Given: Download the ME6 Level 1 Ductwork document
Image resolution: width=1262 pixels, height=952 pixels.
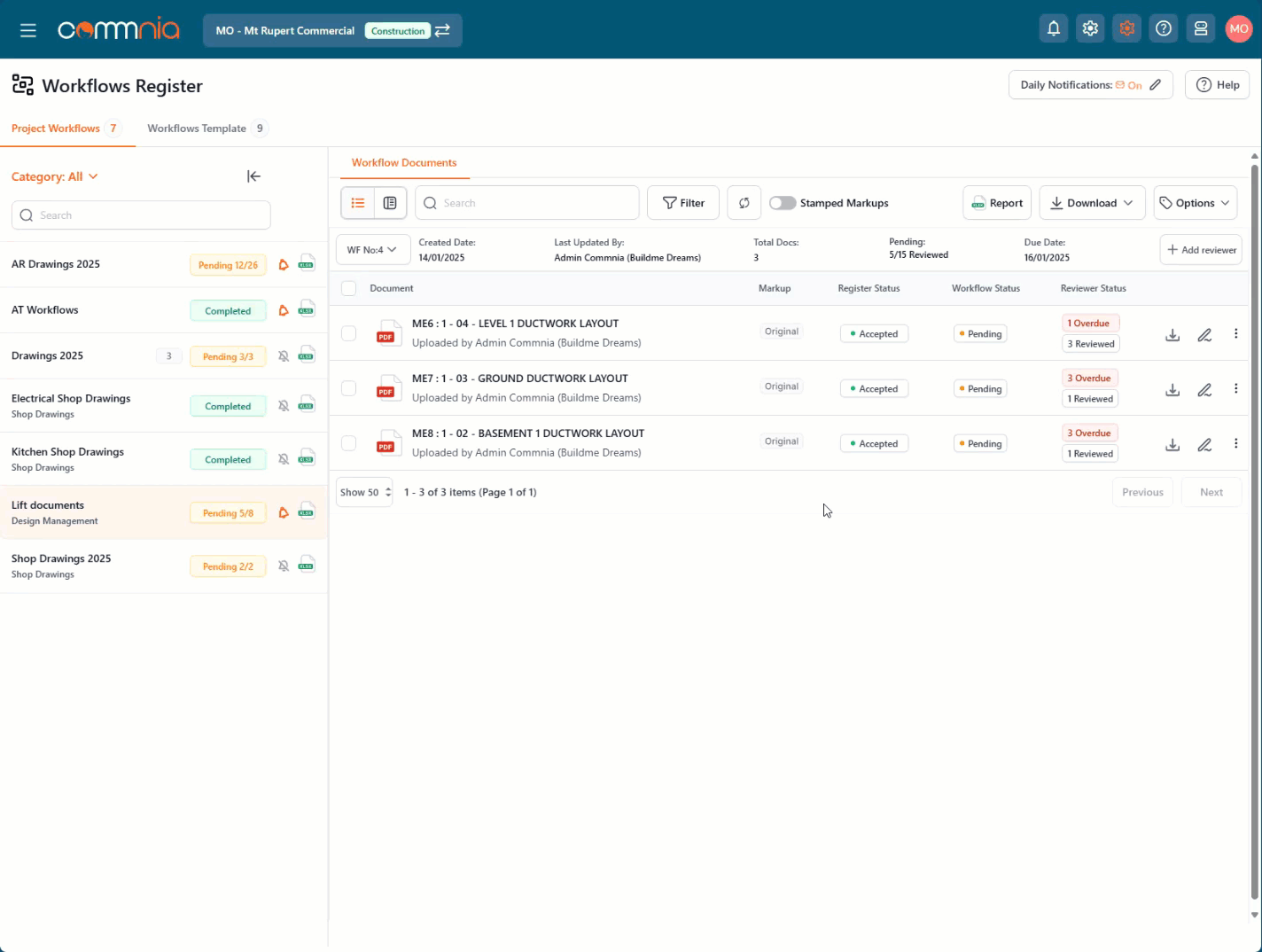Looking at the screenshot, I should coord(1172,335).
